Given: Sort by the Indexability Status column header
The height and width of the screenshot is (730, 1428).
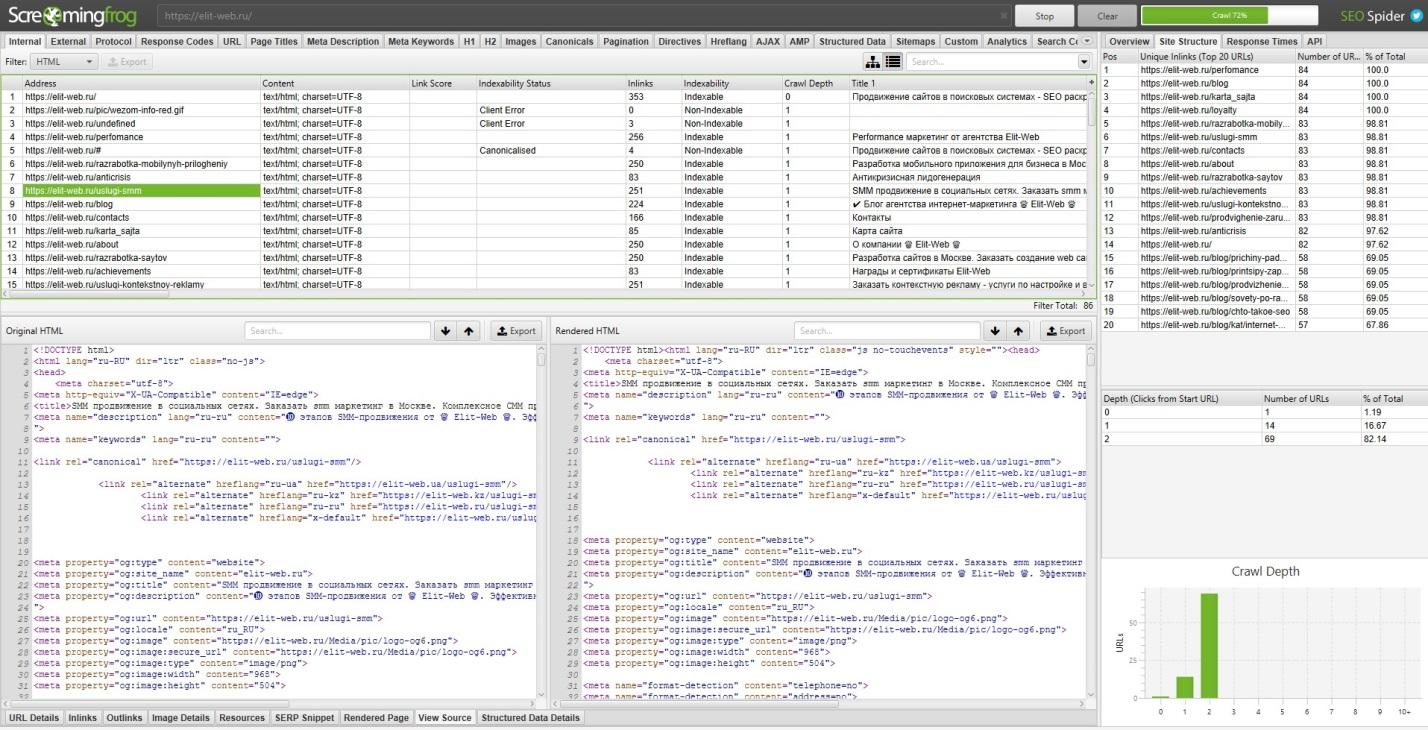Looking at the screenshot, I should click(551, 83).
